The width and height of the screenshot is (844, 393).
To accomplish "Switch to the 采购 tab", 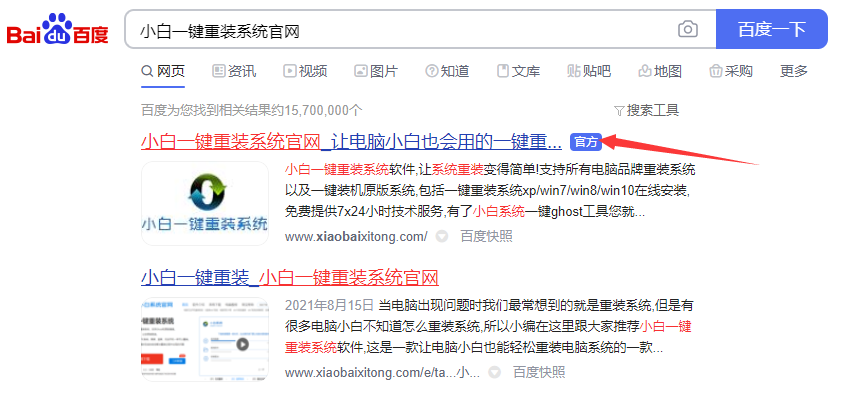I will (731, 71).
